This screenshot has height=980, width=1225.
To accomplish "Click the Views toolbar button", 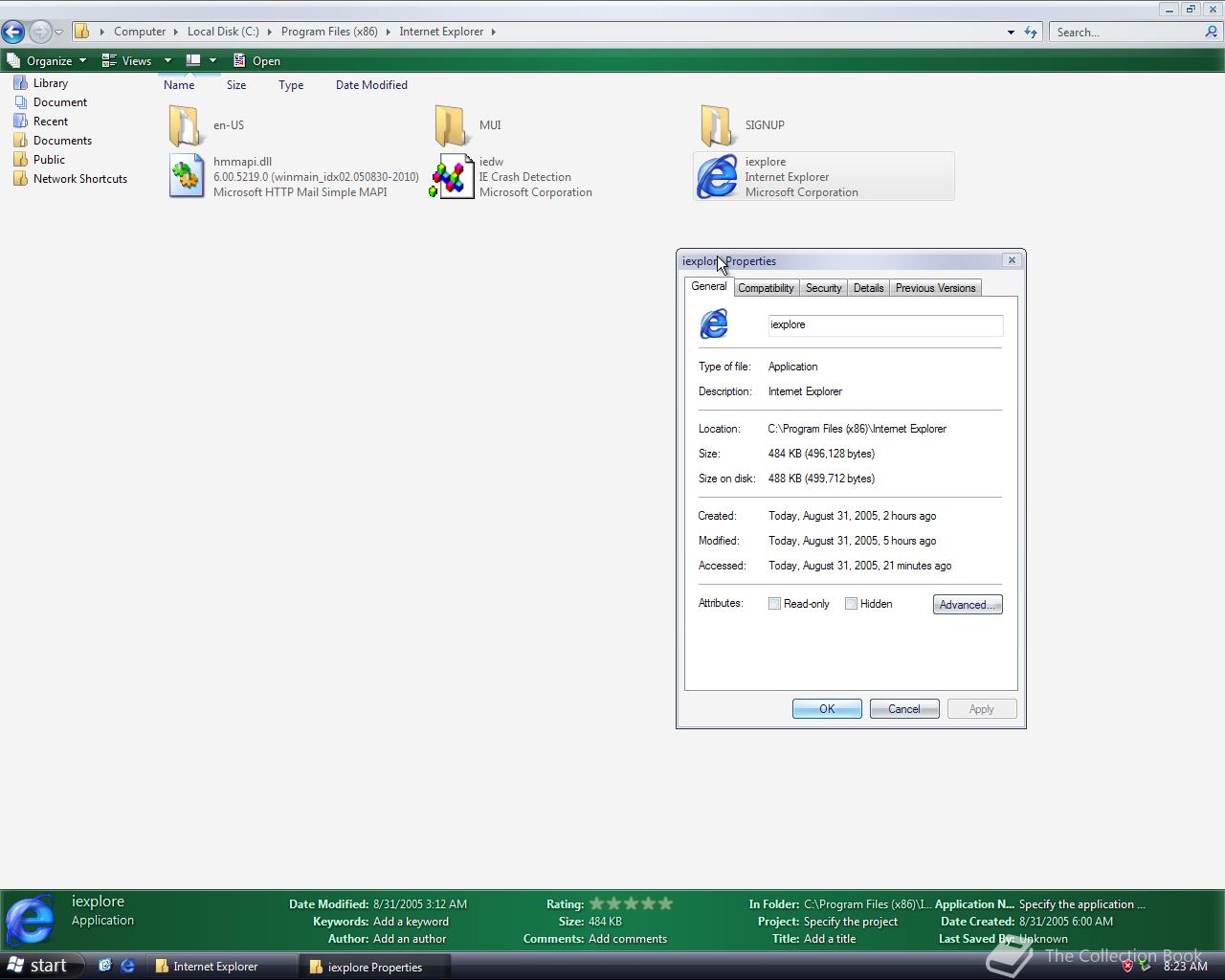I will pos(127,60).
